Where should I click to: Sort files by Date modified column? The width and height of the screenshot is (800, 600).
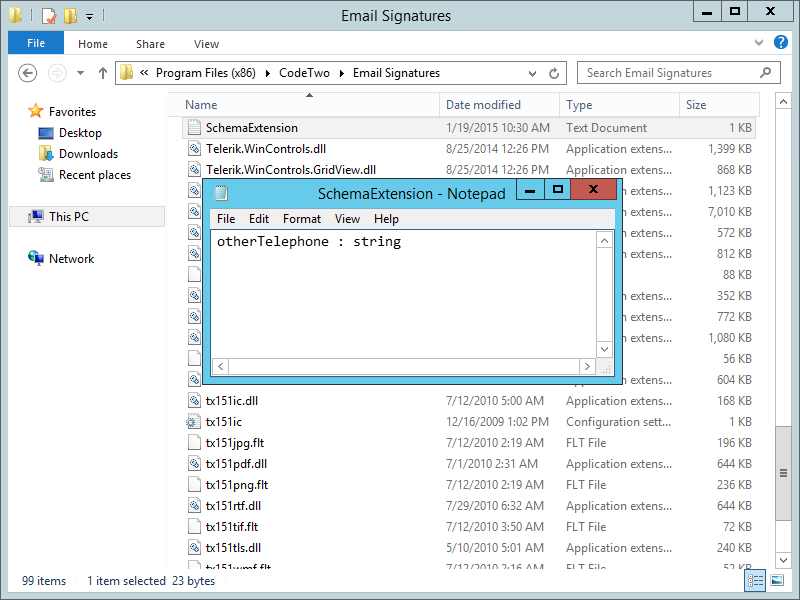tap(499, 105)
